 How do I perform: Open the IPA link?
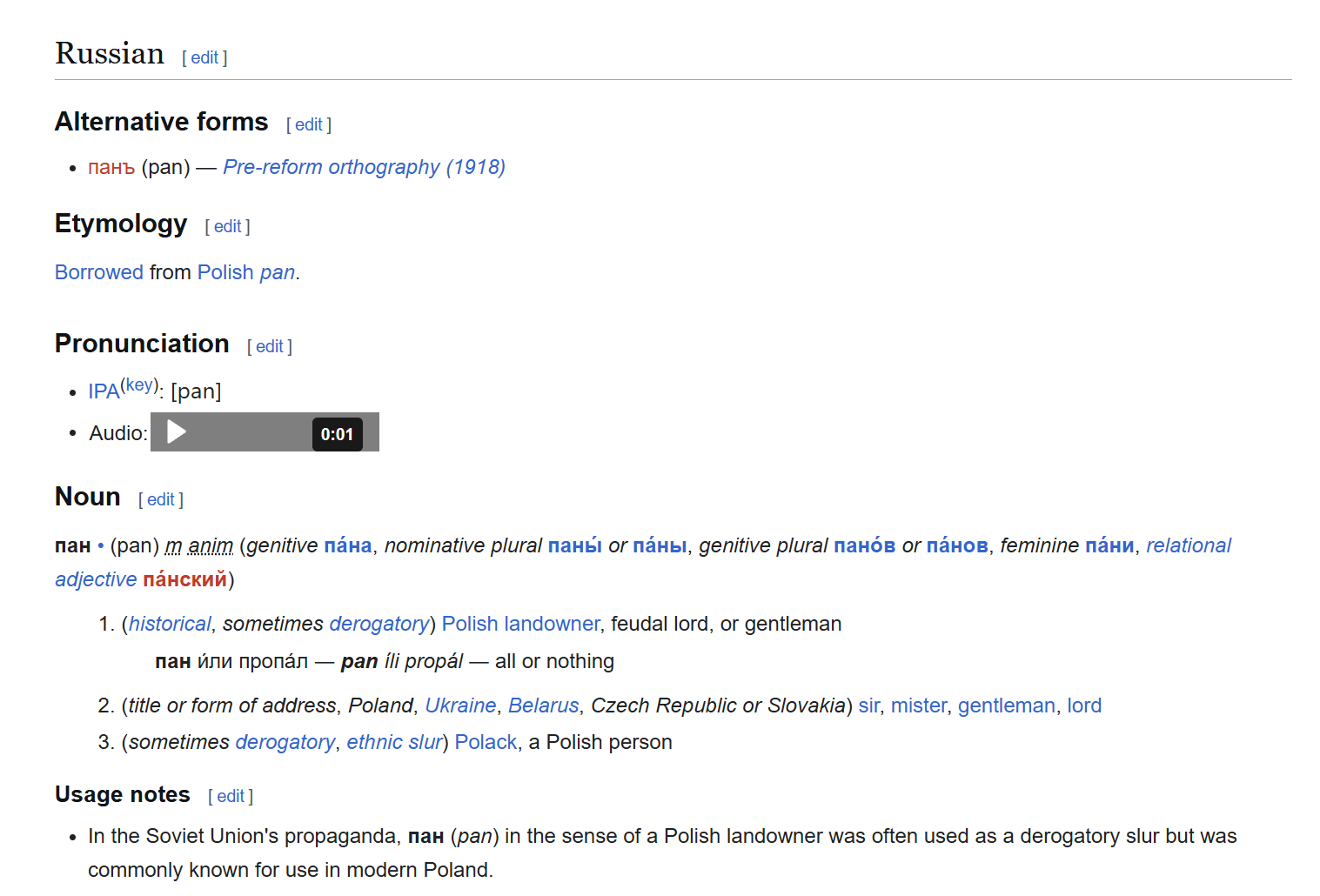pyautogui.click(x=104, y=391)
